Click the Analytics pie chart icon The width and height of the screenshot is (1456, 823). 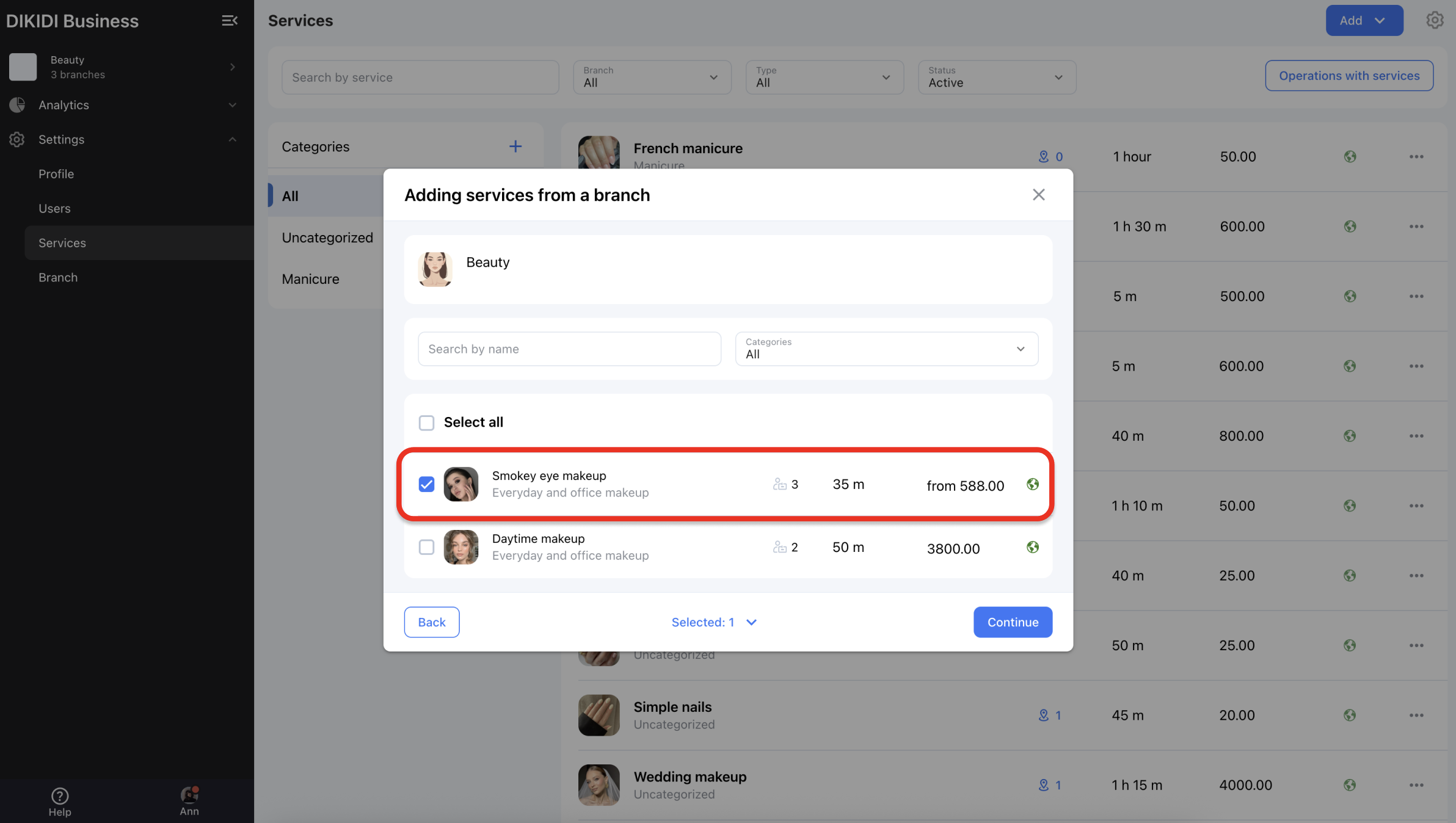click(17, 105)
